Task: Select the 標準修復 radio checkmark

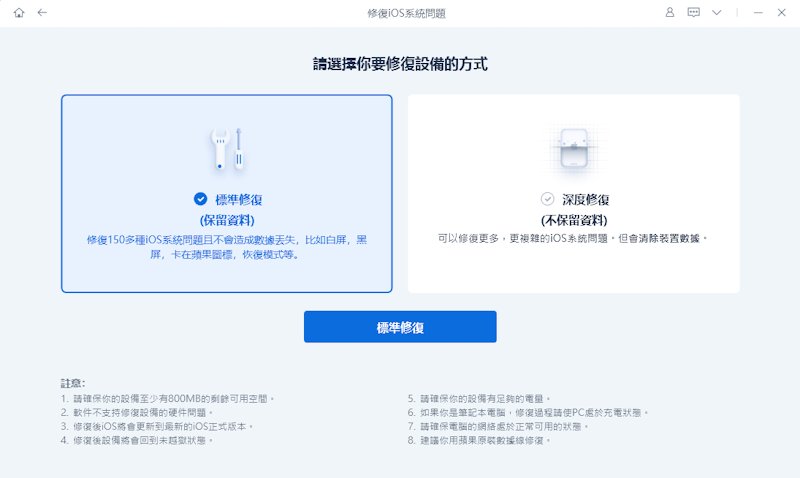Action: tap(200, 199)
